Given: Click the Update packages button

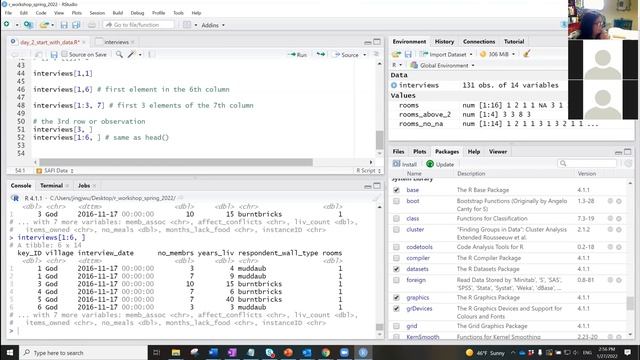Looking at the screenshot, I should [x=440, y=164].
